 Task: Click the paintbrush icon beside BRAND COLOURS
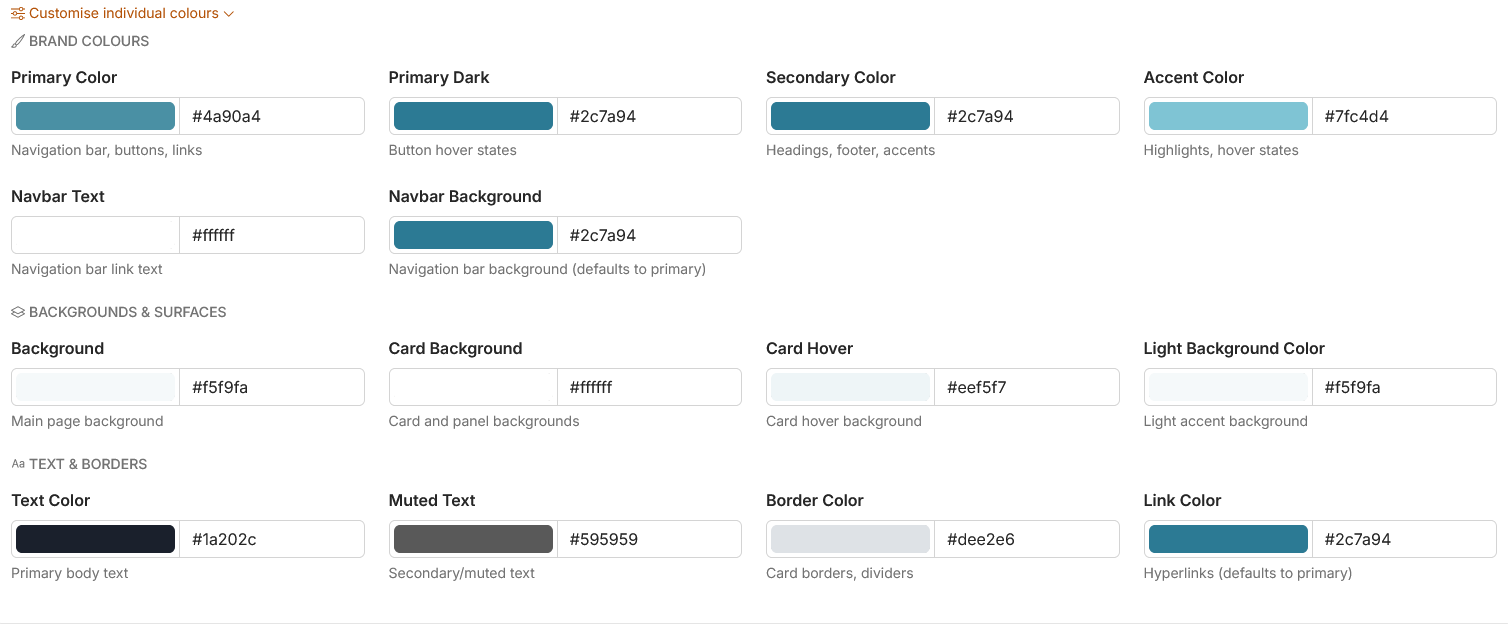pyautogui.click(x=16, y=41)
